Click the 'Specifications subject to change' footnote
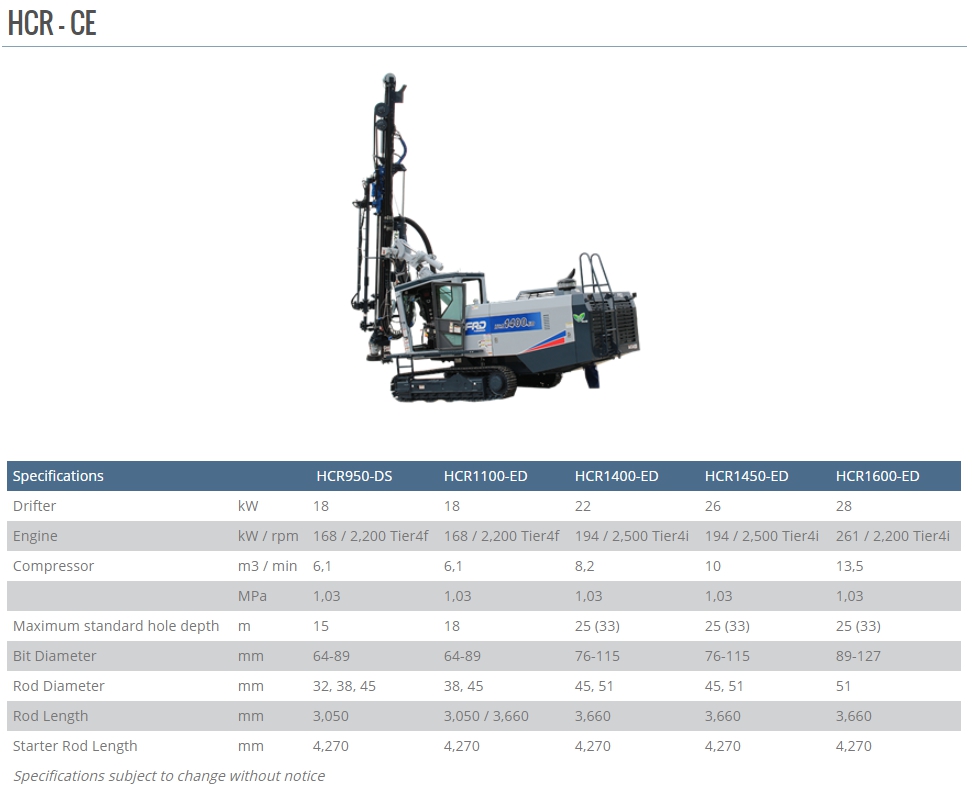The width and height of the screenshot is (976, 795). click(x=169, y=776)
